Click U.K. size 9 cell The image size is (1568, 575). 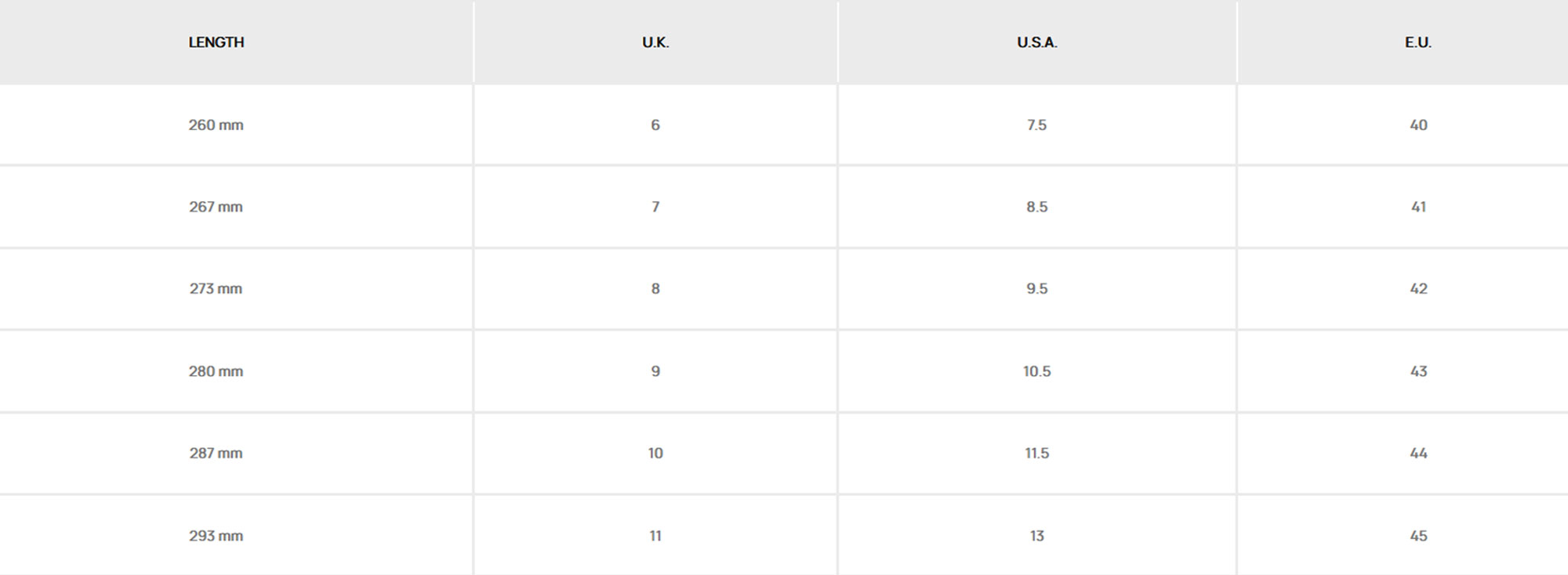(655, 371)
